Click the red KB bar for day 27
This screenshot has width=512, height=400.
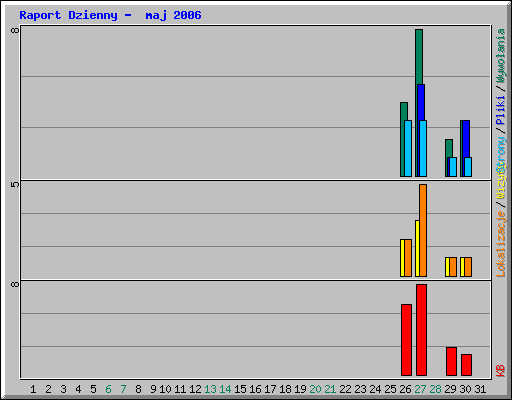pyautogui.click(x=421, y=330)
